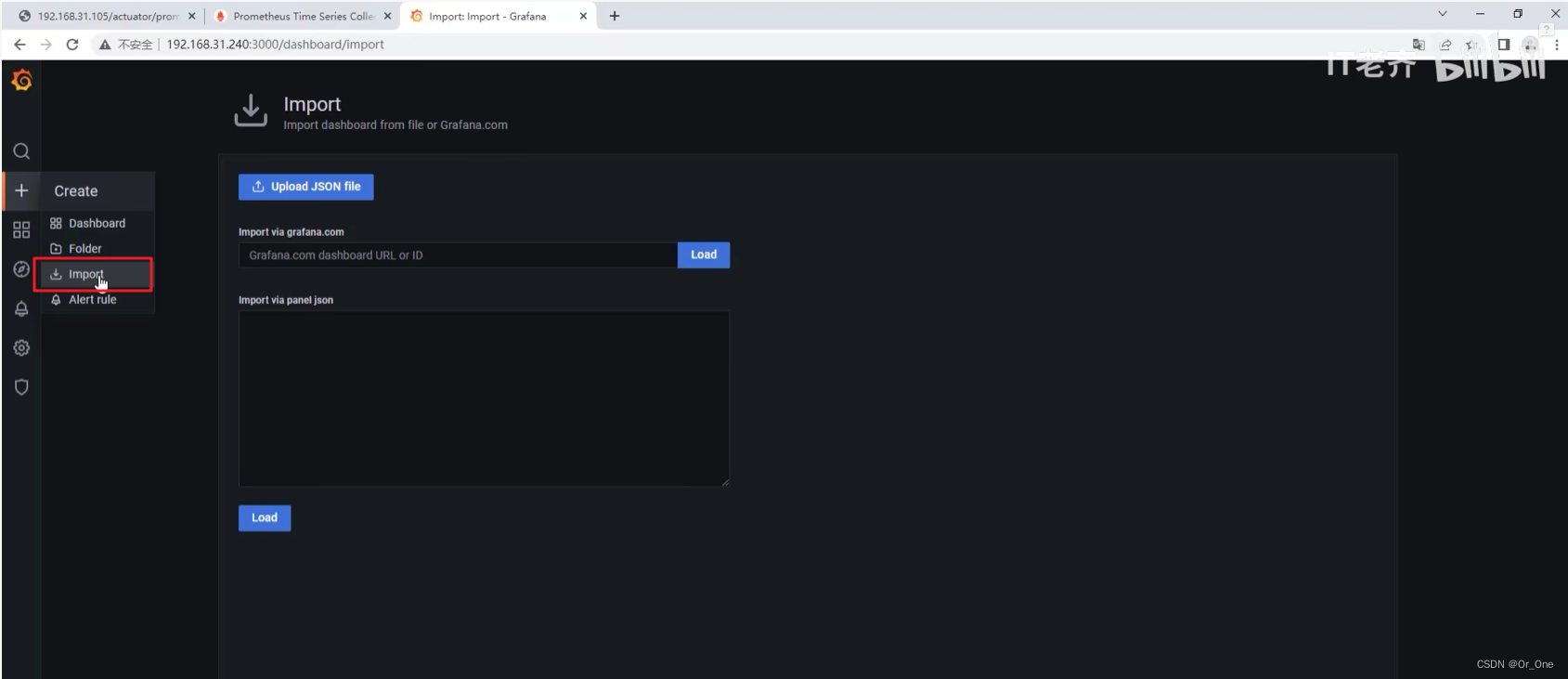This screenshot has height=679, width=1568.
Task: Choose Dashboard from the Create menu
Action: point(97,223)
